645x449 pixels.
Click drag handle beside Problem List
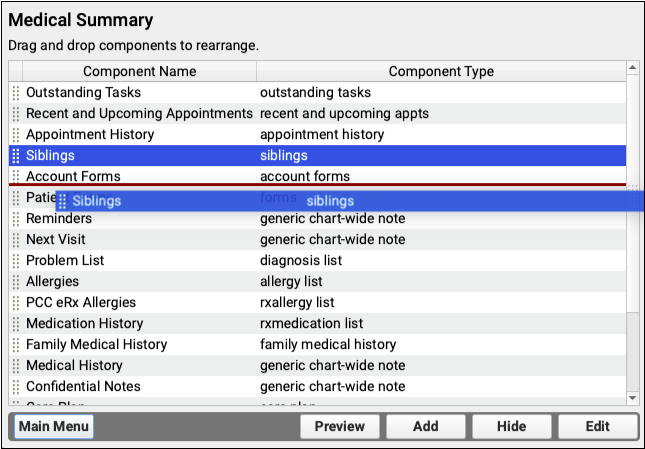tap(15, 260)
